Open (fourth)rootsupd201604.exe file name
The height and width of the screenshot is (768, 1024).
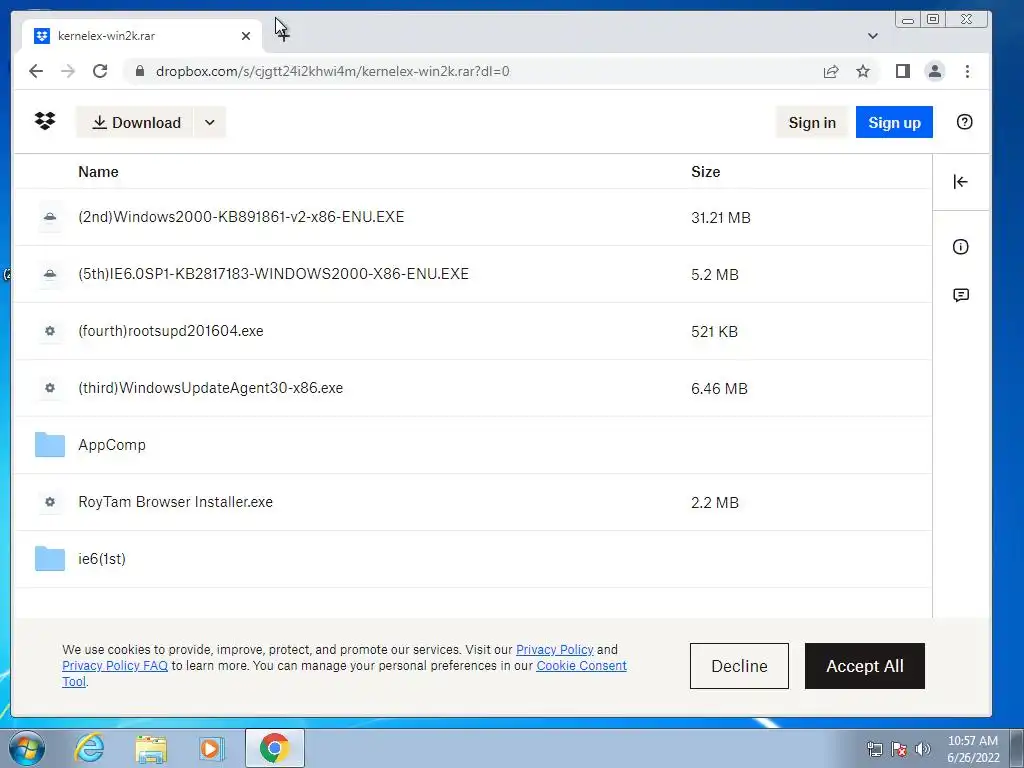171,331
